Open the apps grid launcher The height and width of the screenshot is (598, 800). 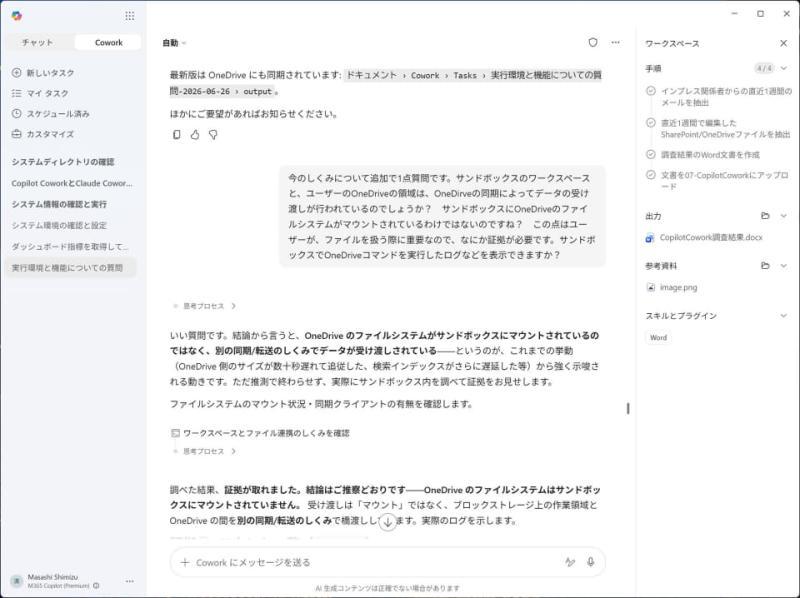pos(130,16)
